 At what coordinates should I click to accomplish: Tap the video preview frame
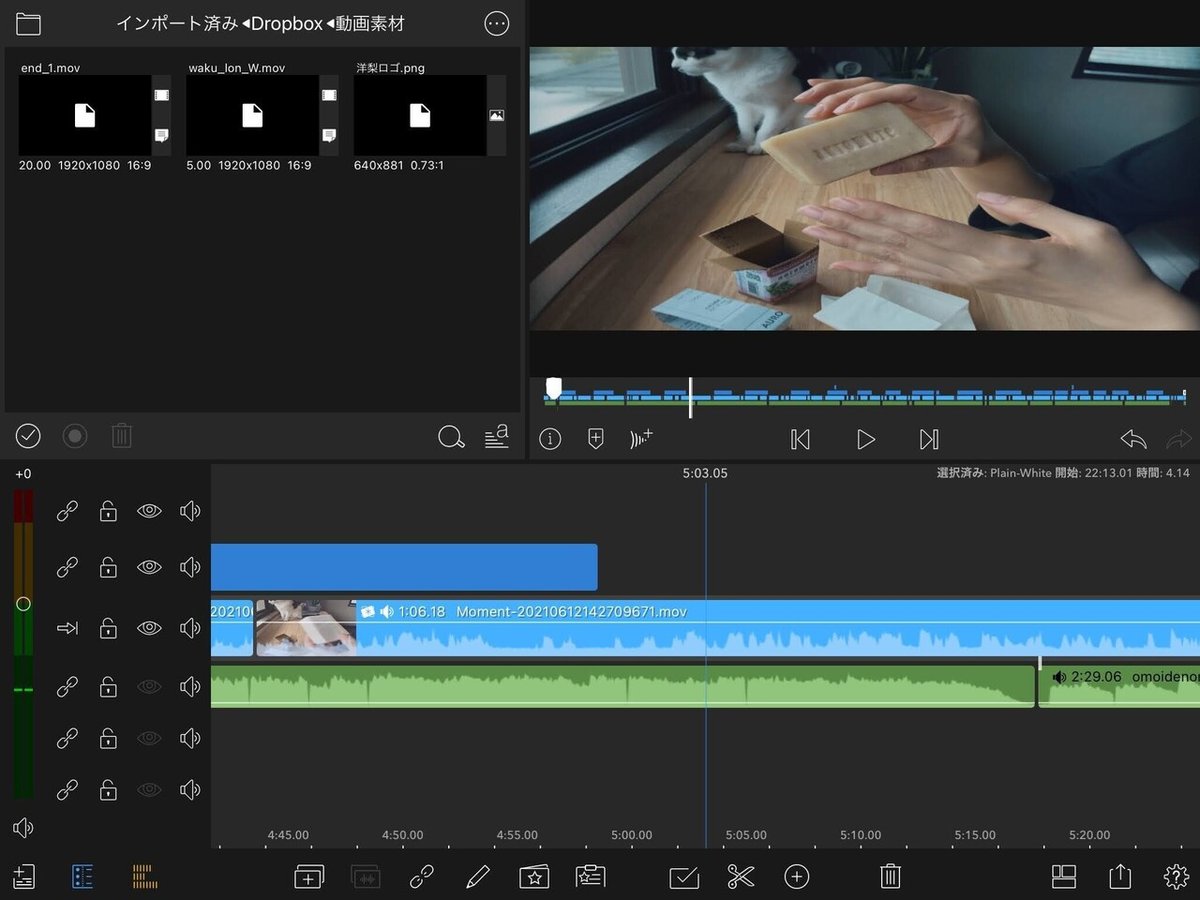(x=865, y=188)
